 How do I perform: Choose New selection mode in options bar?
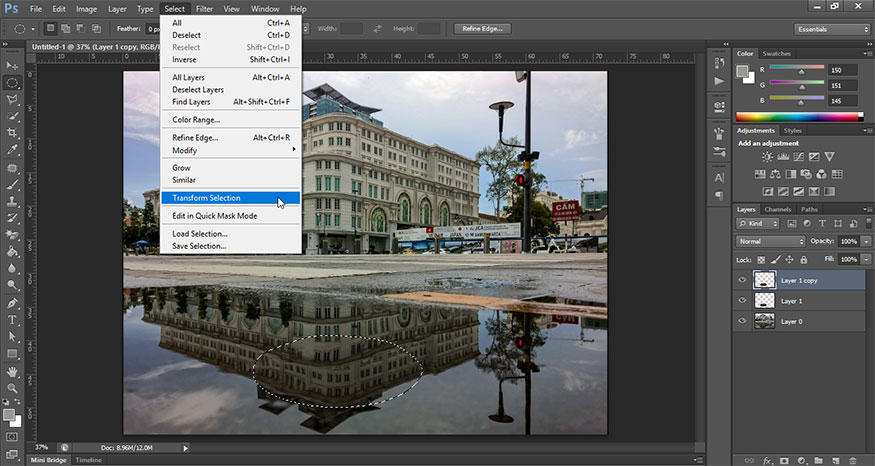point(51,28)
